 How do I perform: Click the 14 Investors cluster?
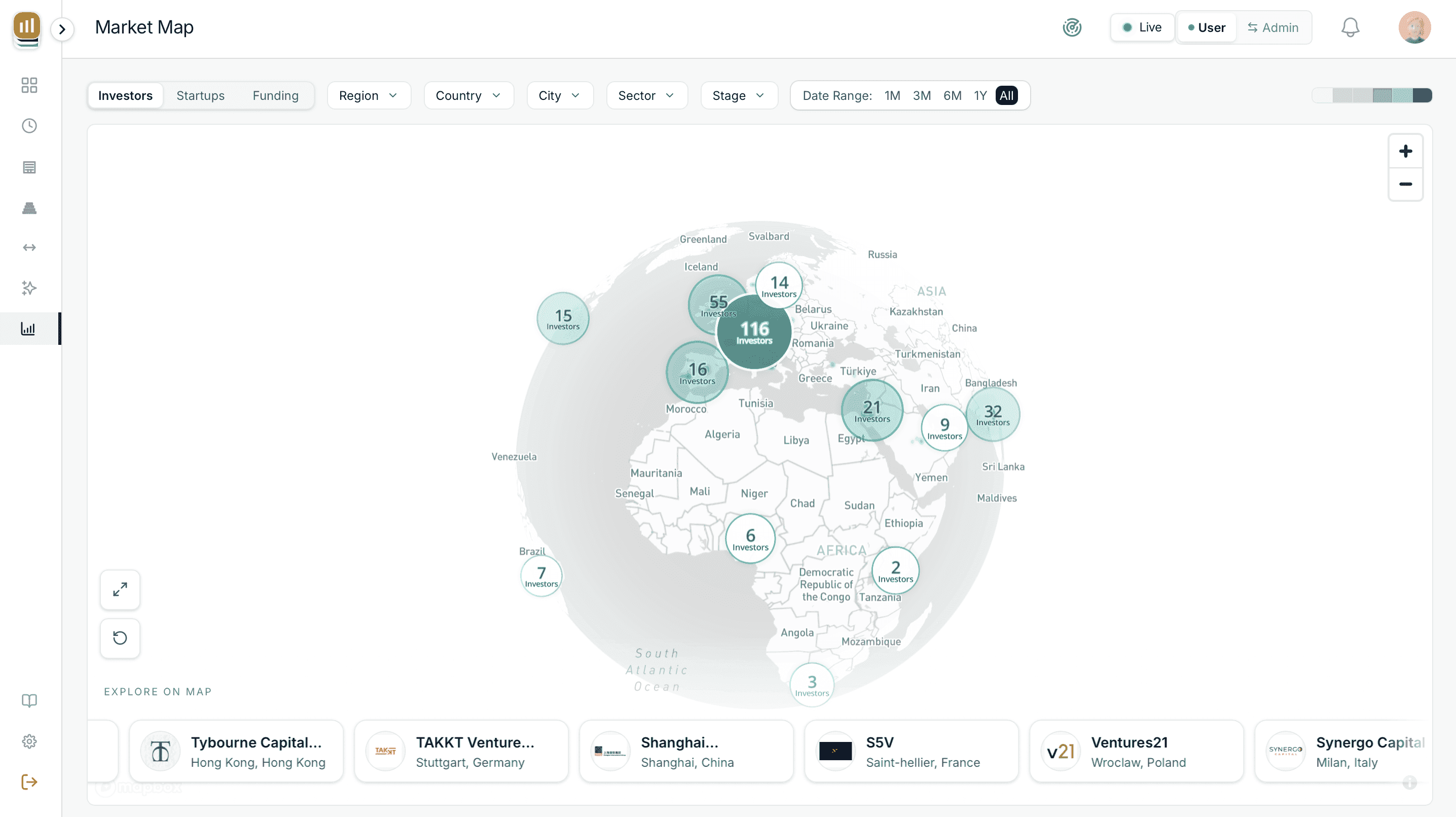(779, 286)
